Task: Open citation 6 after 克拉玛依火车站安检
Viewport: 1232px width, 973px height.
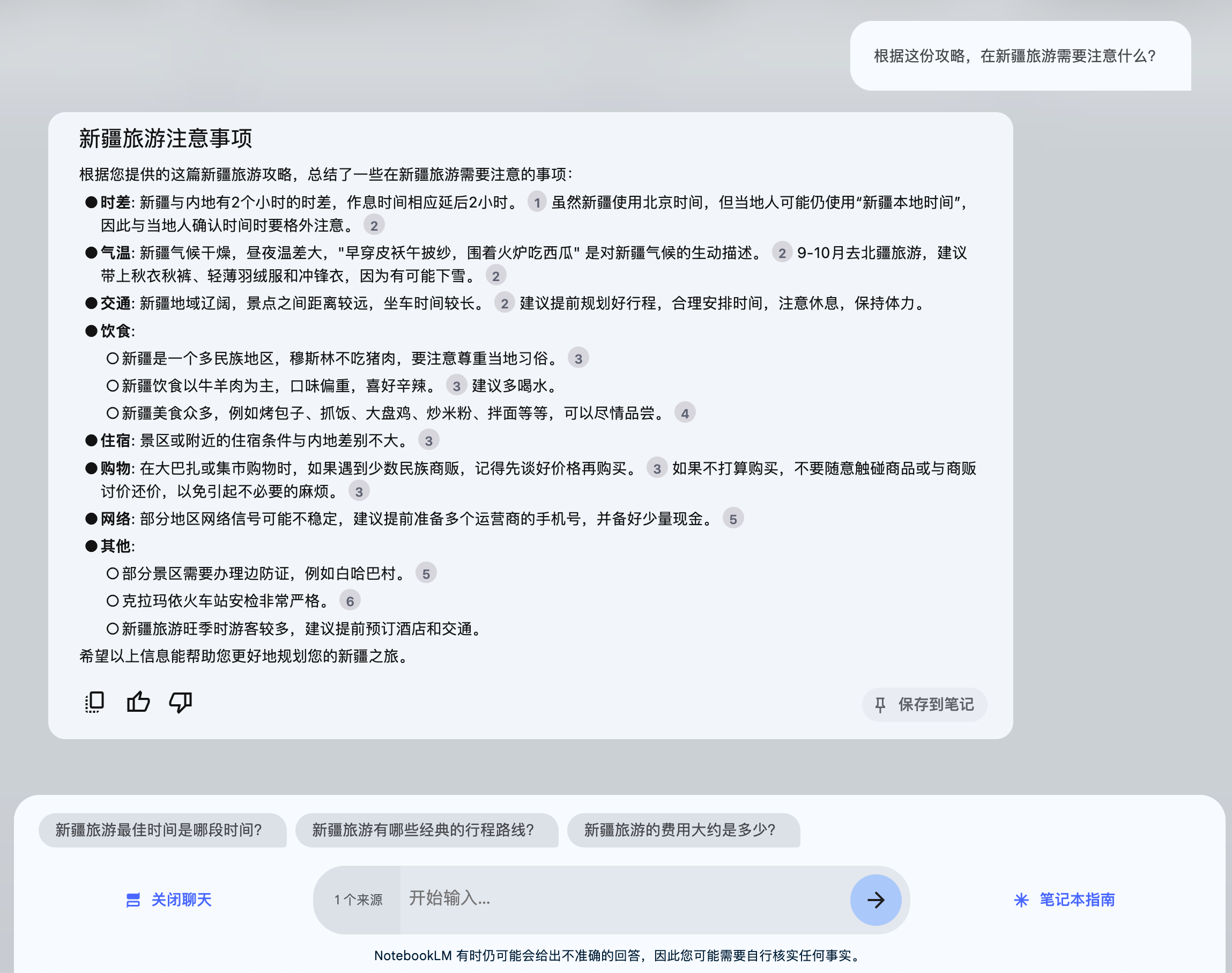Action: click(x=350, y=601)
